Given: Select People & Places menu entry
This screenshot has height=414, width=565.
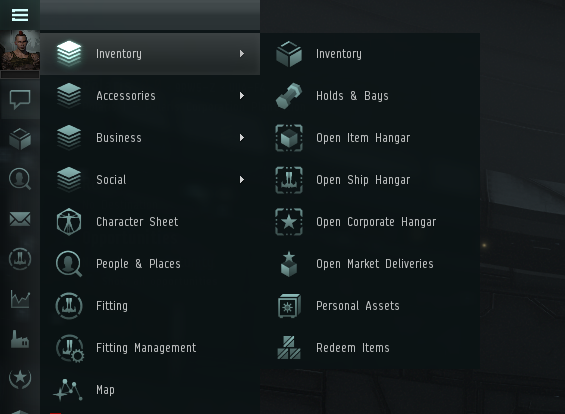Looking at the screenshot, I should pyautogui.click(x=150, y=264).
